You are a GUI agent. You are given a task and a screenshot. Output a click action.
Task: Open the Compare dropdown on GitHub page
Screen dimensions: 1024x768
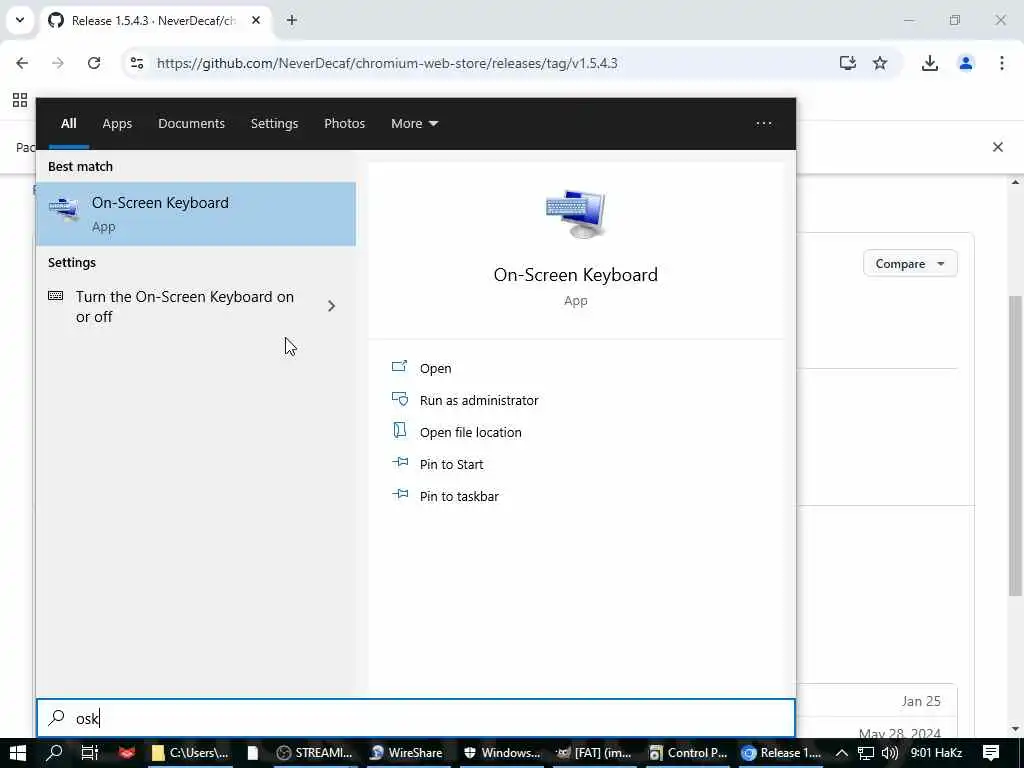[x=910, y=264]
